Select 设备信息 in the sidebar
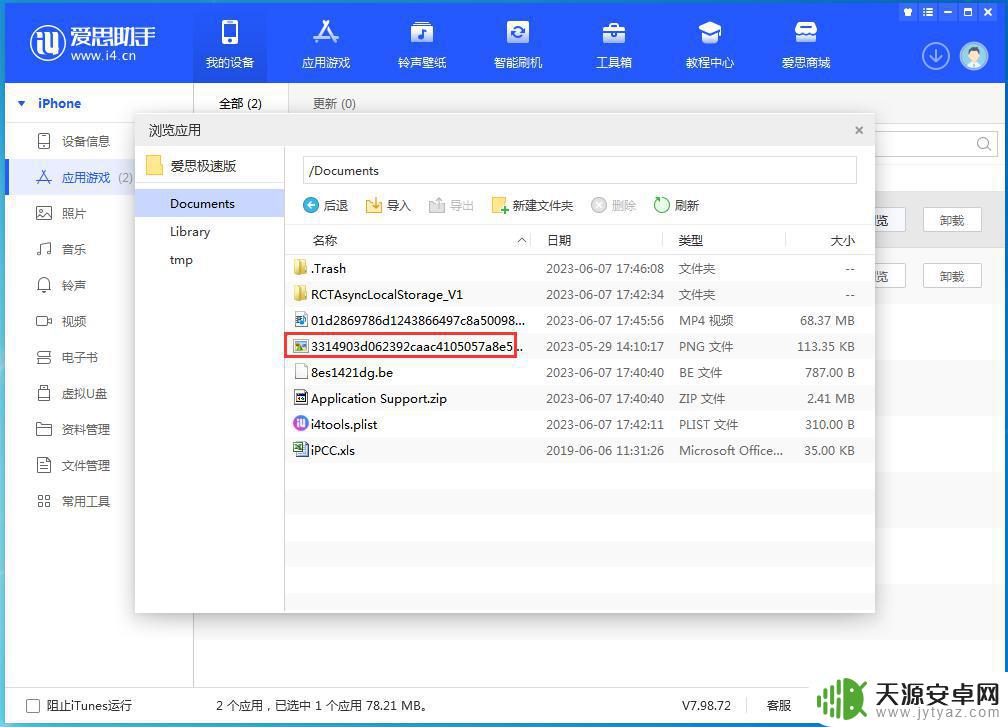The image size is (1008, 727). (73, 141)
